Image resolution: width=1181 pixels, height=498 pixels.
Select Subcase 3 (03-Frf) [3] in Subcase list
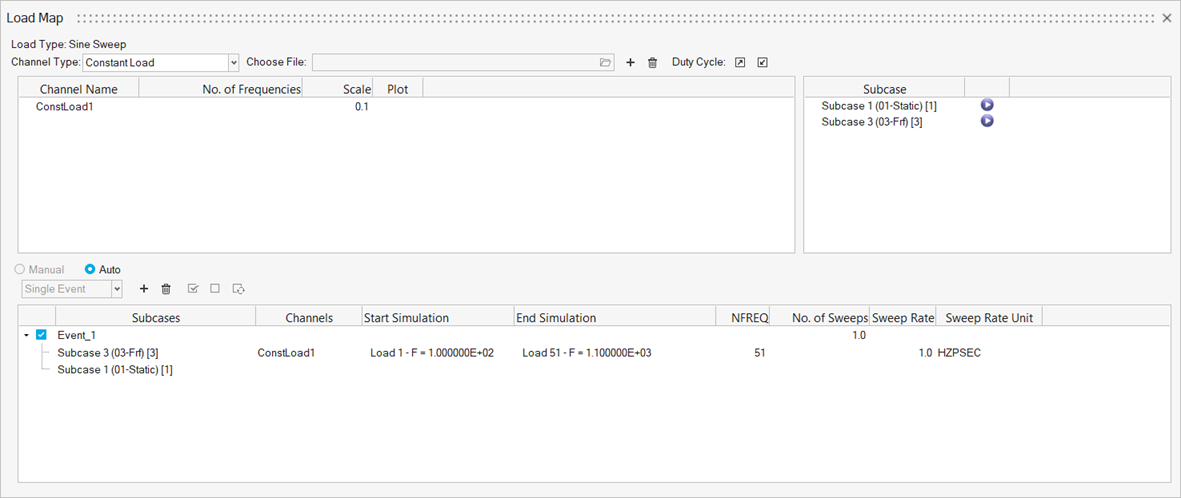pos(871,121)
